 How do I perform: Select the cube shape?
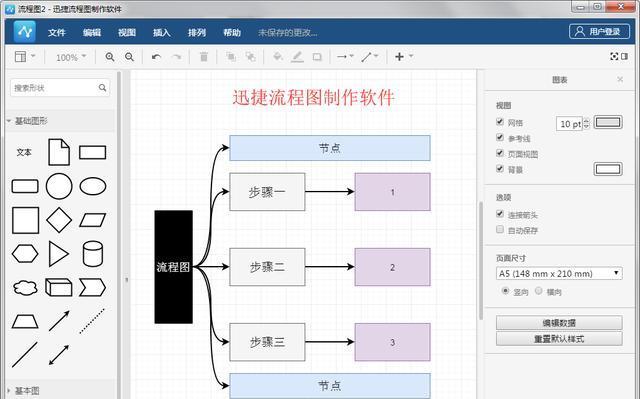[59, 288]
